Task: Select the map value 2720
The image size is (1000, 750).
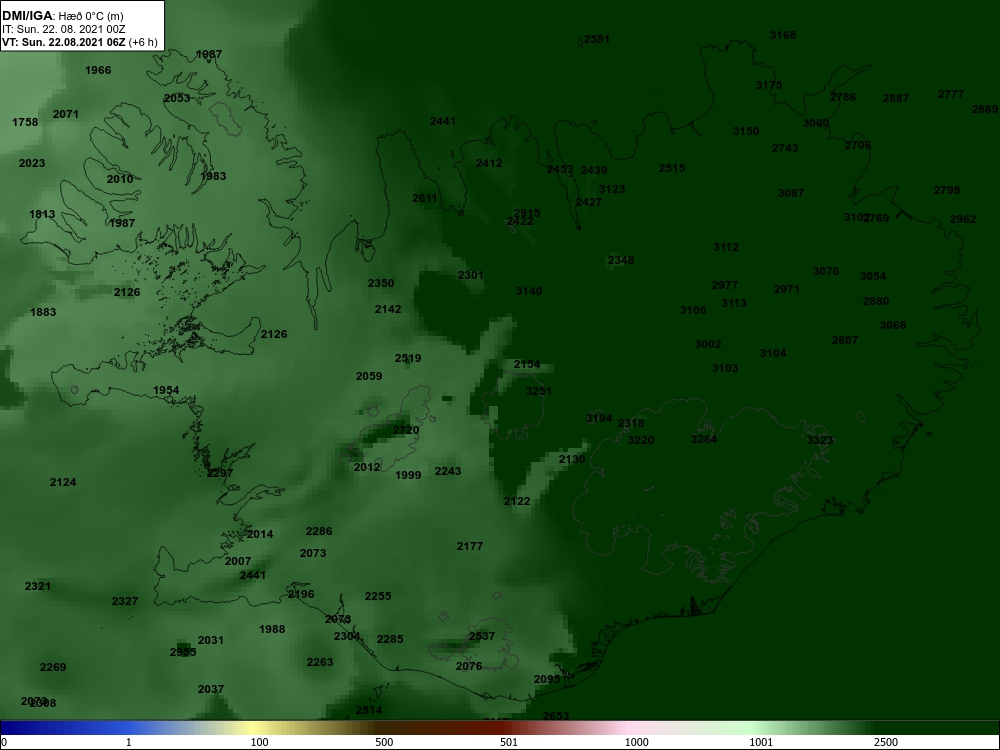Action: tap(406, 430)
